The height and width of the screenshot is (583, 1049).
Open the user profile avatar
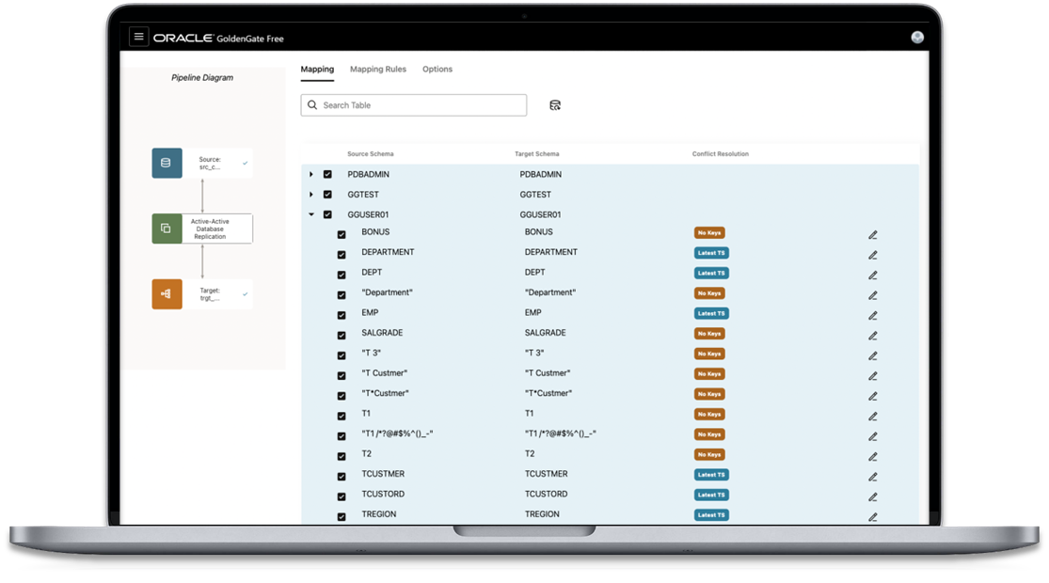coord(917,37)
